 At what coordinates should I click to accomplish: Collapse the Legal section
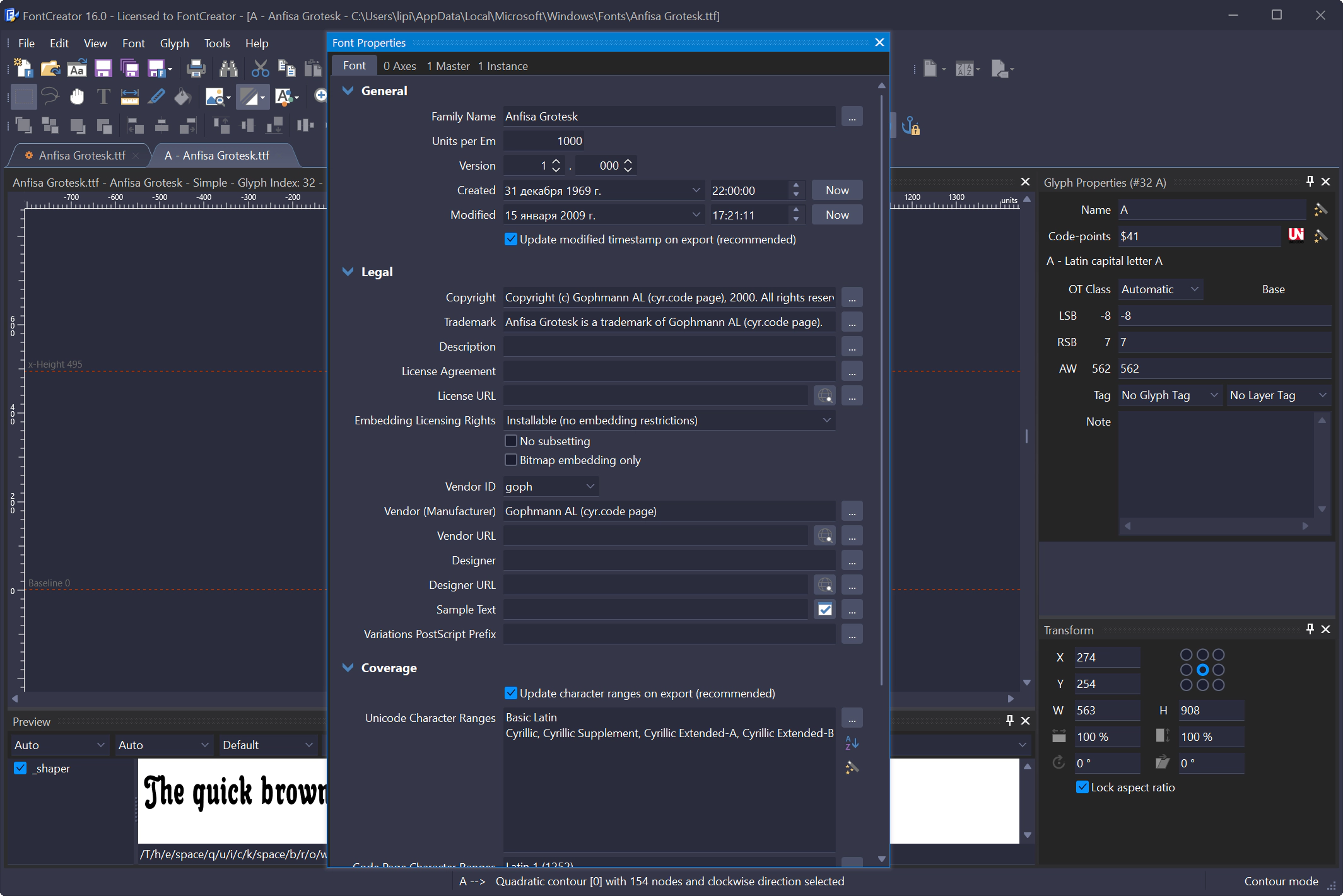click(x=348, y=272)
